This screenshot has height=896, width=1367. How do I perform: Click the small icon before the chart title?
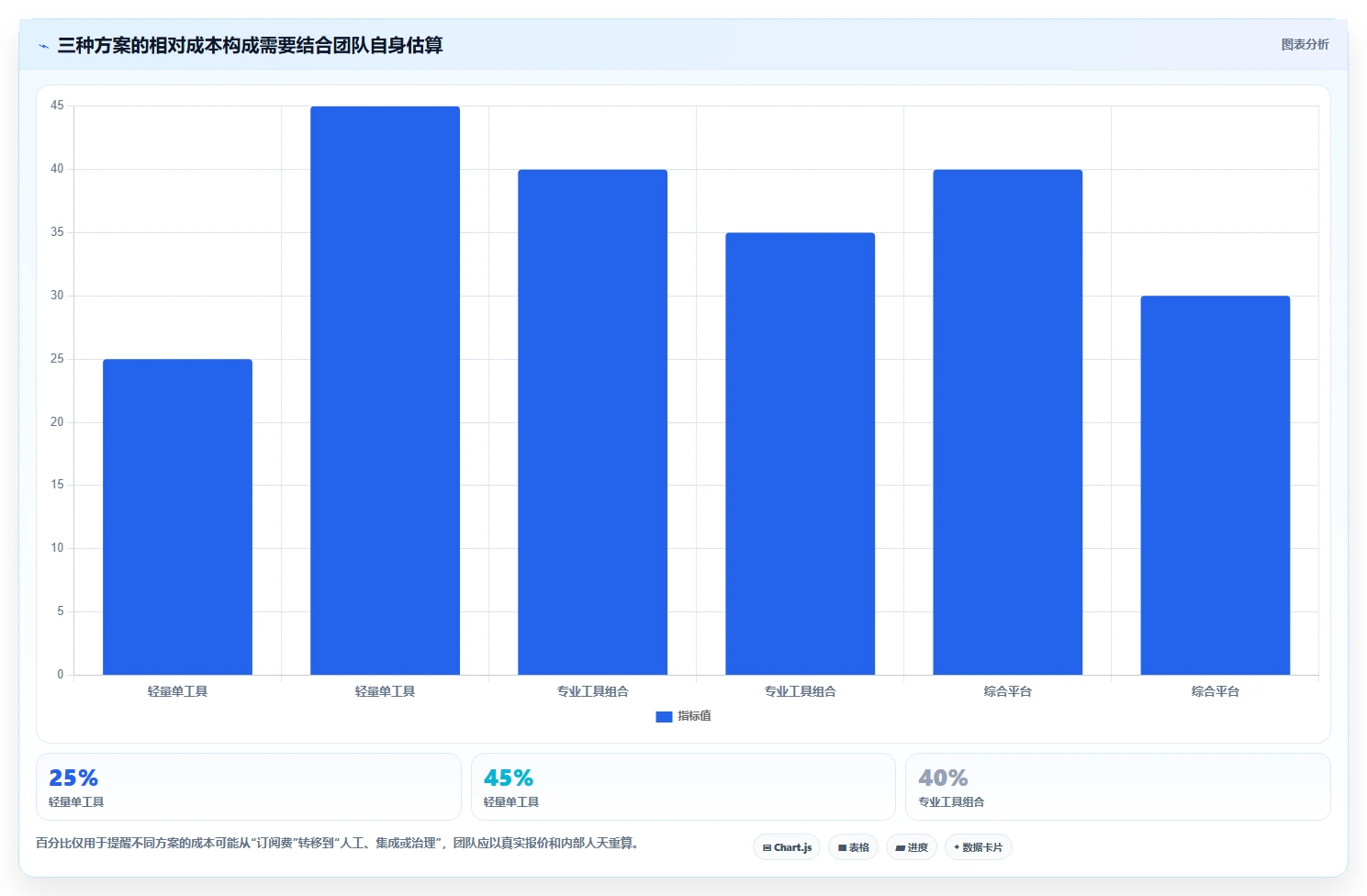point(43,46)
